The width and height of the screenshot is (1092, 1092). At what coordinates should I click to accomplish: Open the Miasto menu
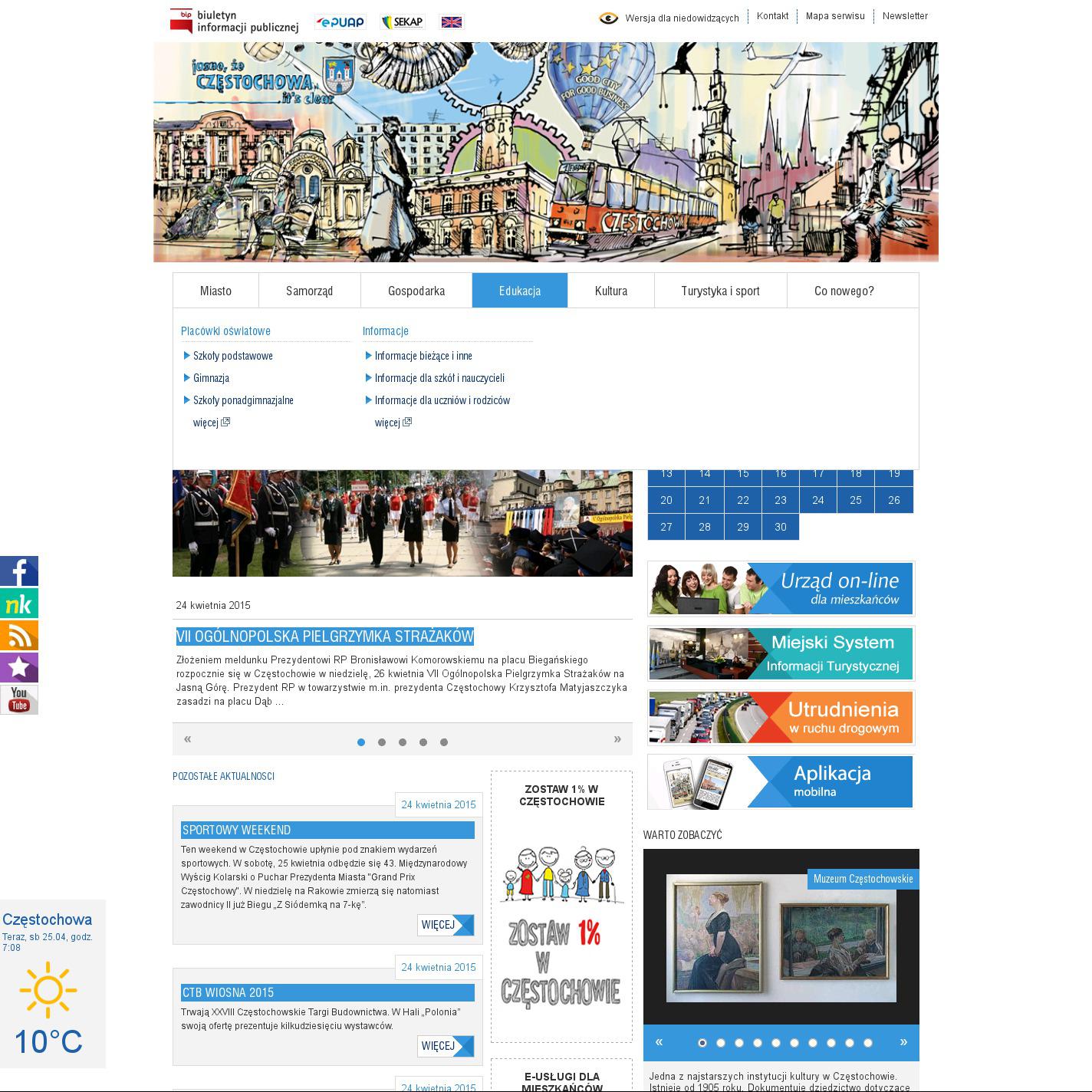215,291
